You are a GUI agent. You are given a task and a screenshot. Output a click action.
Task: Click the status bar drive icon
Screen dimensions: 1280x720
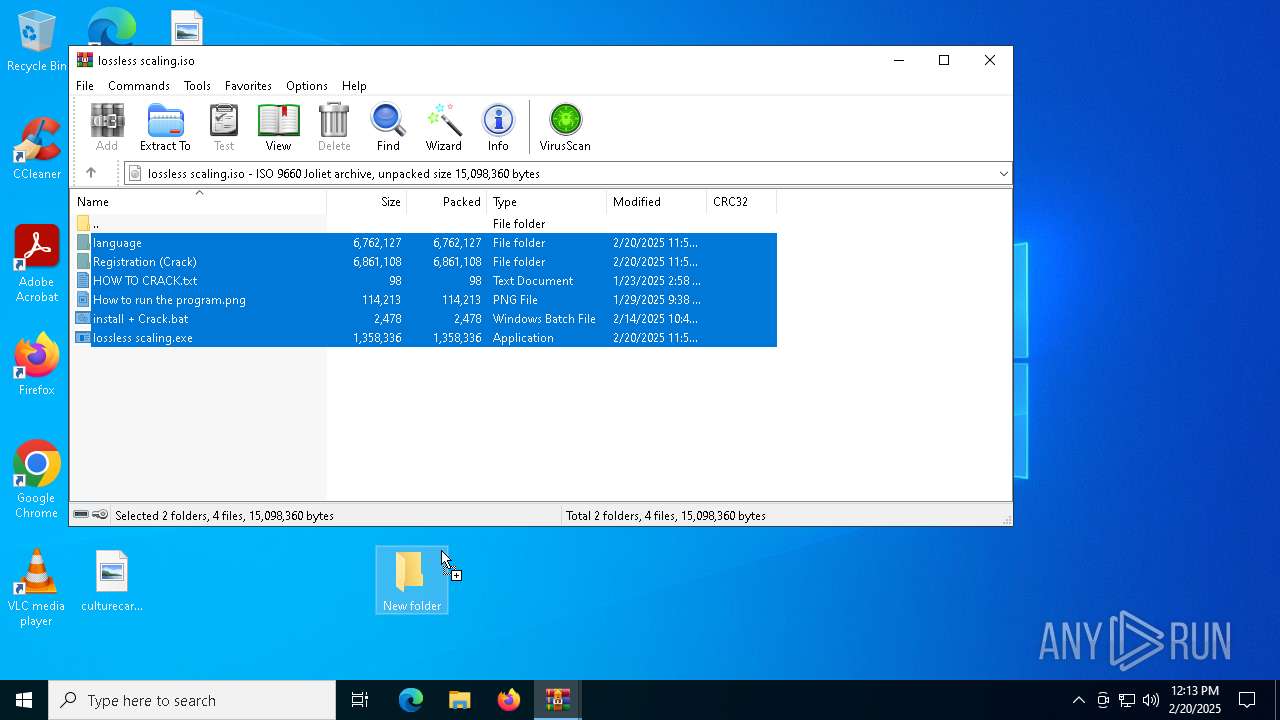pos(81,515)
